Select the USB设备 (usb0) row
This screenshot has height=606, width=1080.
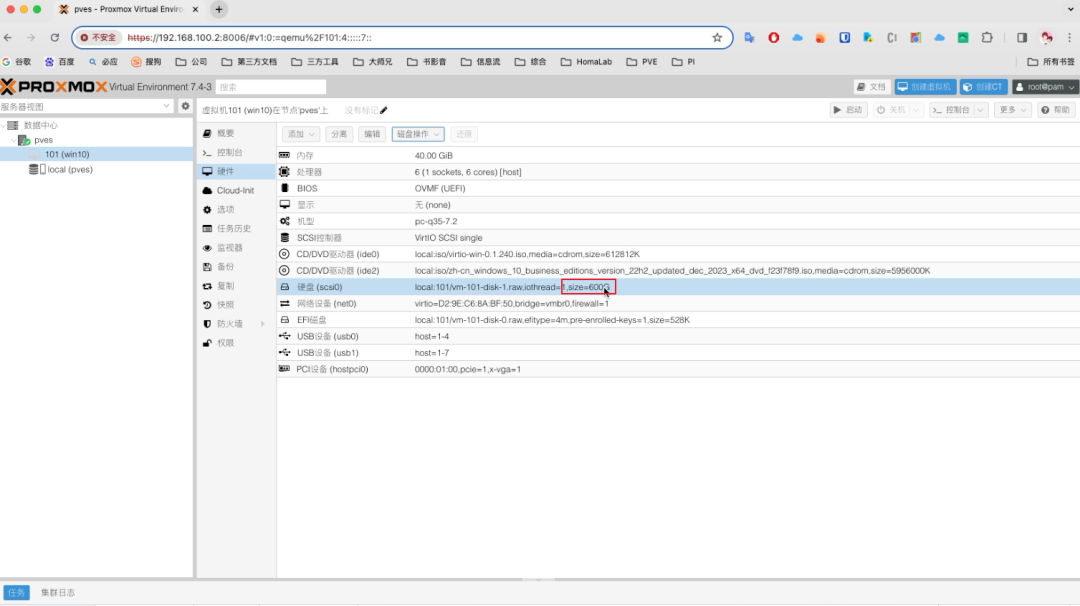[x=678, y=337]
